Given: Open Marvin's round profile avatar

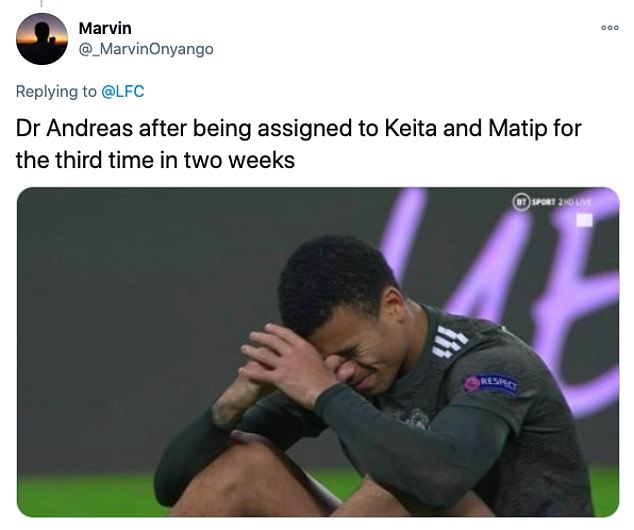Looking at the screenshot, I should (42, 39).
